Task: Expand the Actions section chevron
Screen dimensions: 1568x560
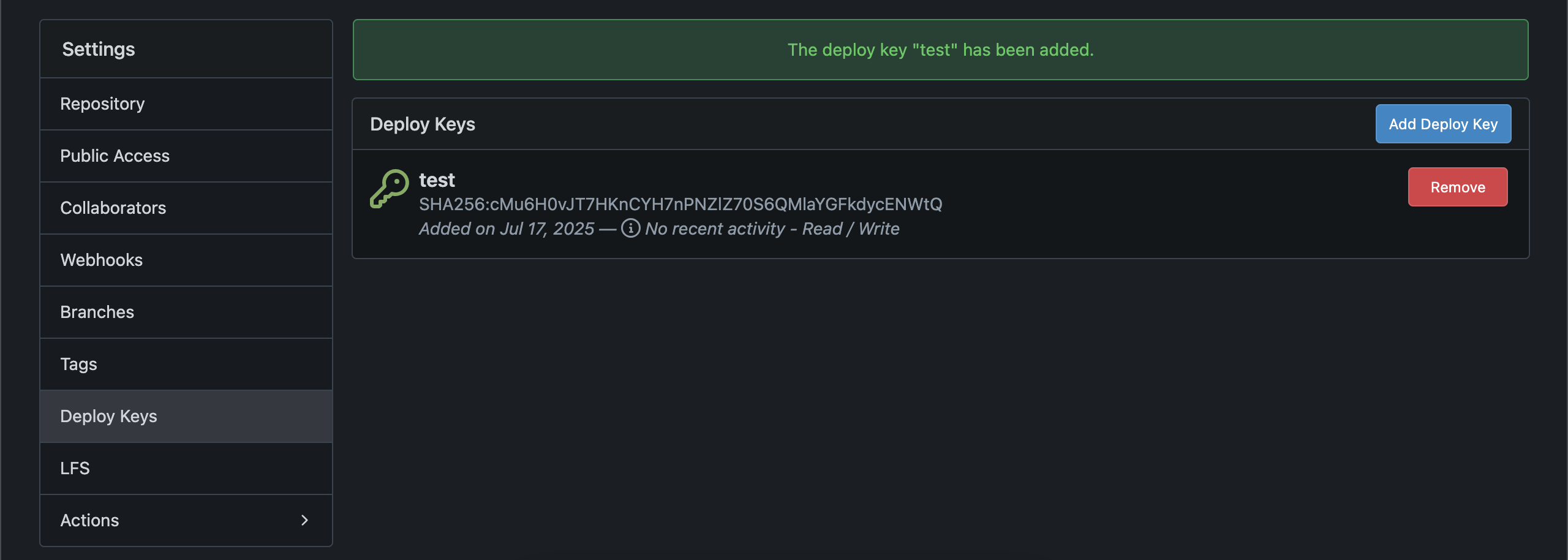Action: coord(304,520)
